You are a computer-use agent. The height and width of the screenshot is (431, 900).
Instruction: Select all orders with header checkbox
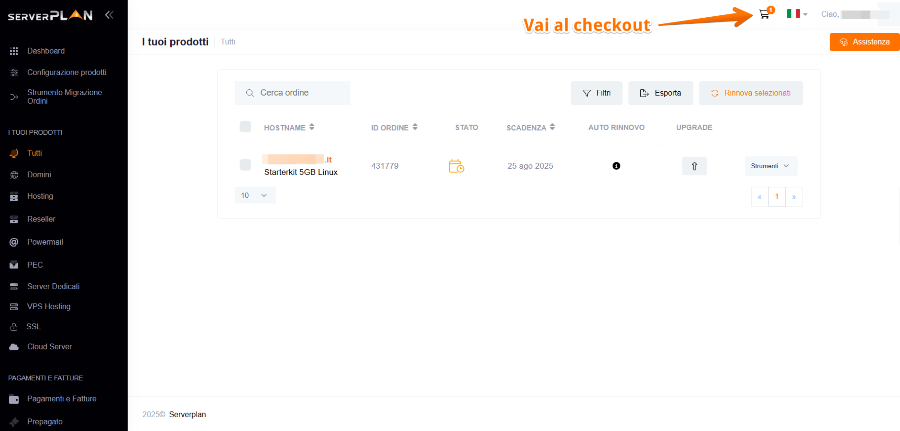(246, 127)
